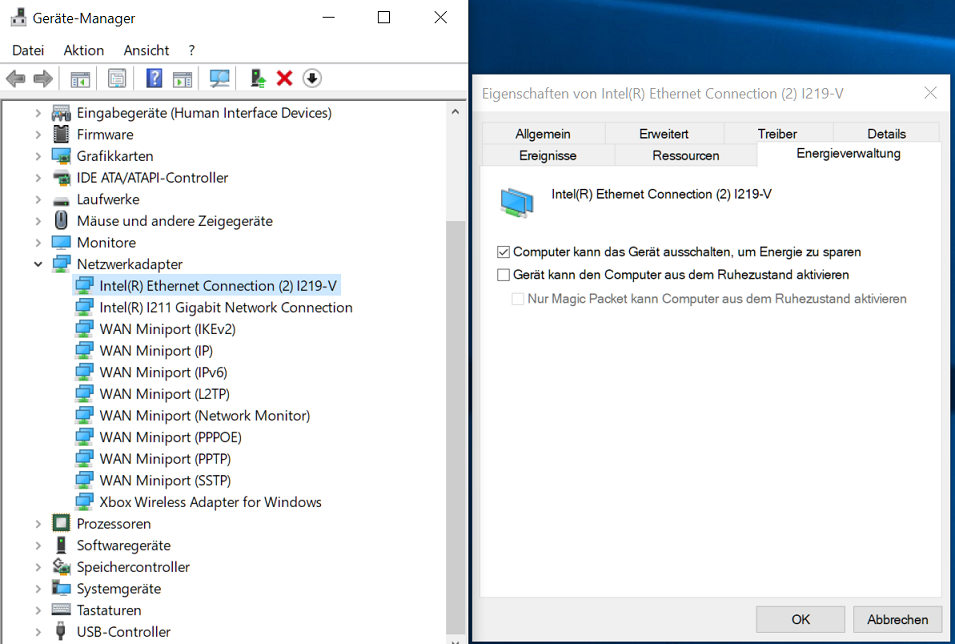The height and width of the screenshot is (644, 955).
Task: Open the ? help menu
Action: [192, 50]
